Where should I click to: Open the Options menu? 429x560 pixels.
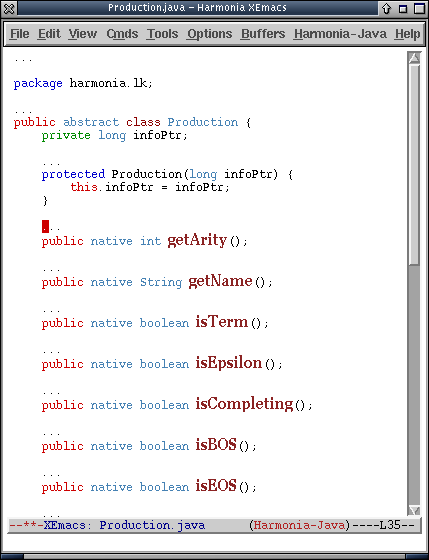[x=210, y=34]
